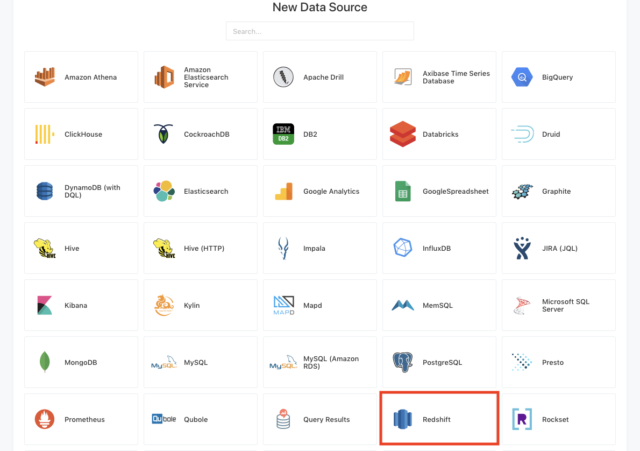This screenshot has width=640, height=451.
Task: Pick the 'Microsoft SQL Server' label
Action: [566, 305]
